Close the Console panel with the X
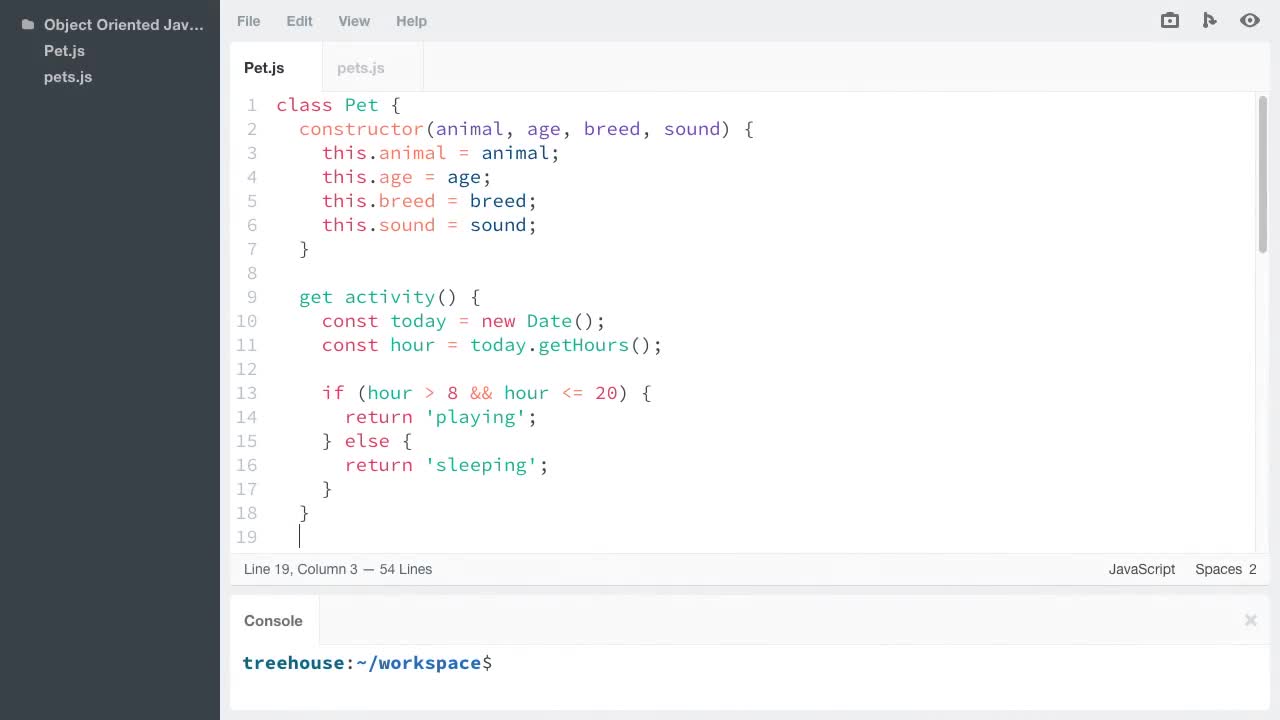 point(1250,620)
